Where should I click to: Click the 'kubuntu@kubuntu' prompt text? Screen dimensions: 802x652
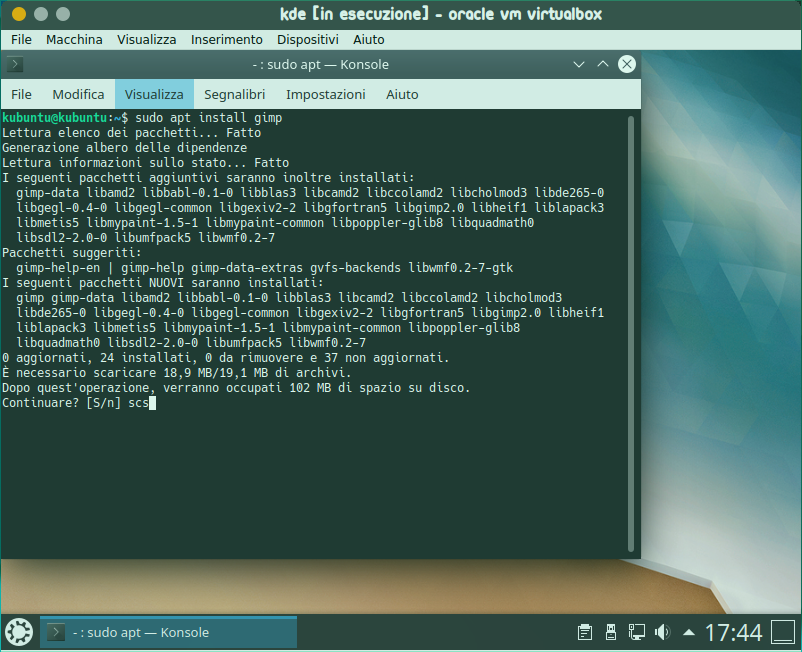[x=54, y=118]
